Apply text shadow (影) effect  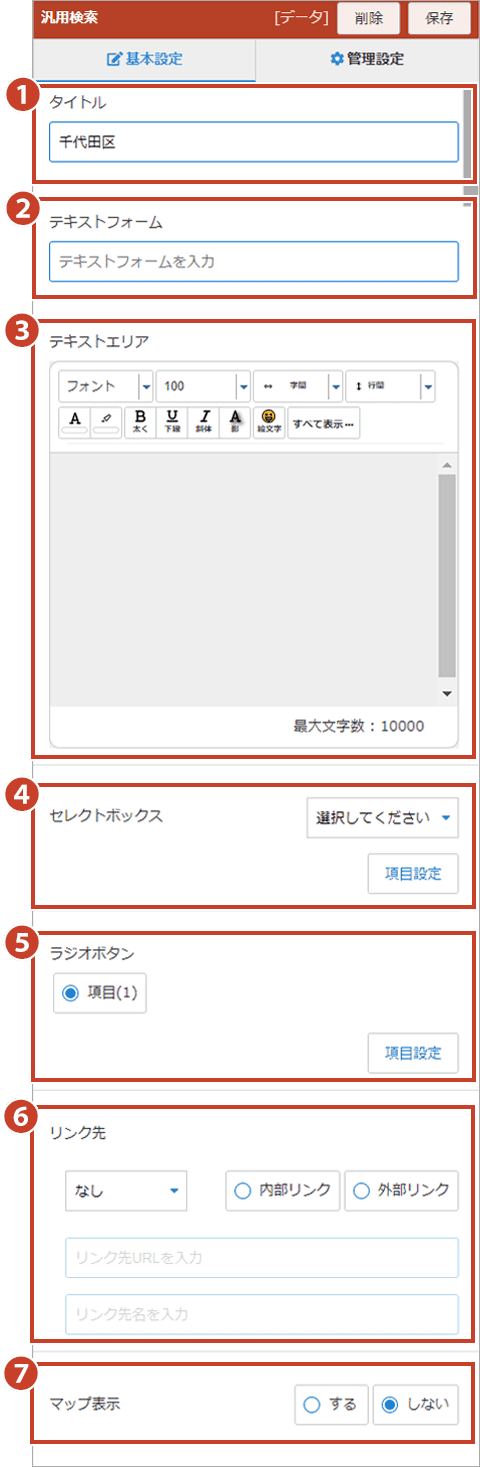235,422
